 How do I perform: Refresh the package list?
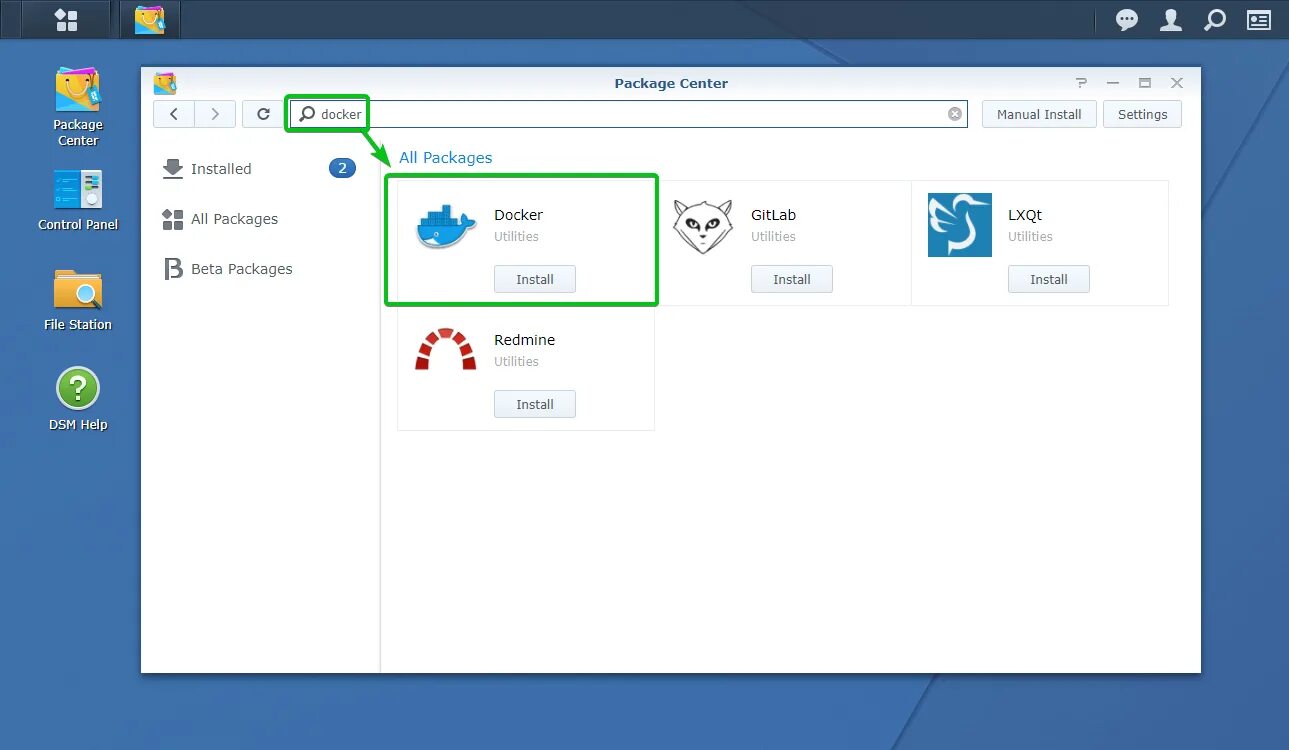pos(263,114)
